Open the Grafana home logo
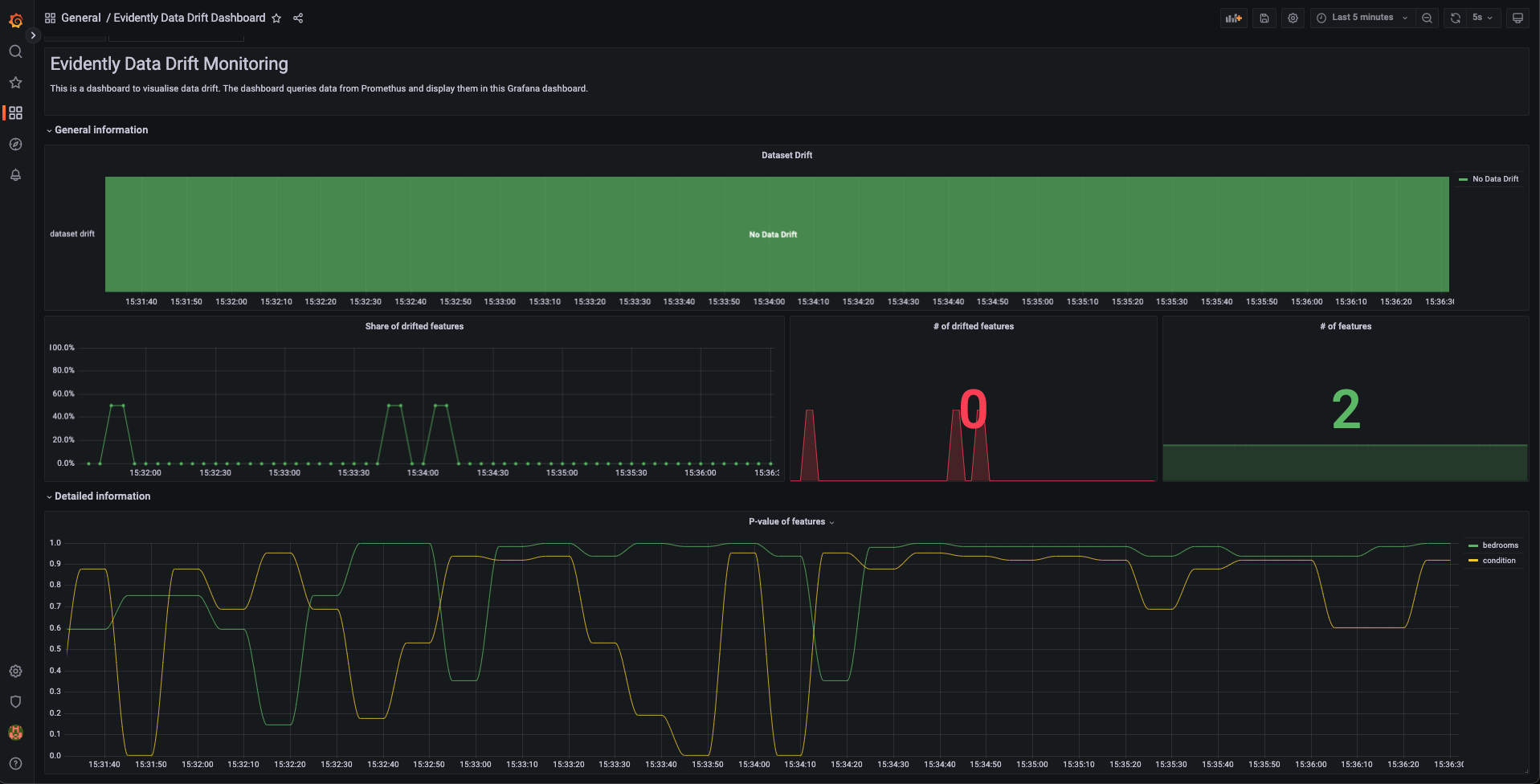The width and height of the screenshot is (1540, 784). coord(15,20)
